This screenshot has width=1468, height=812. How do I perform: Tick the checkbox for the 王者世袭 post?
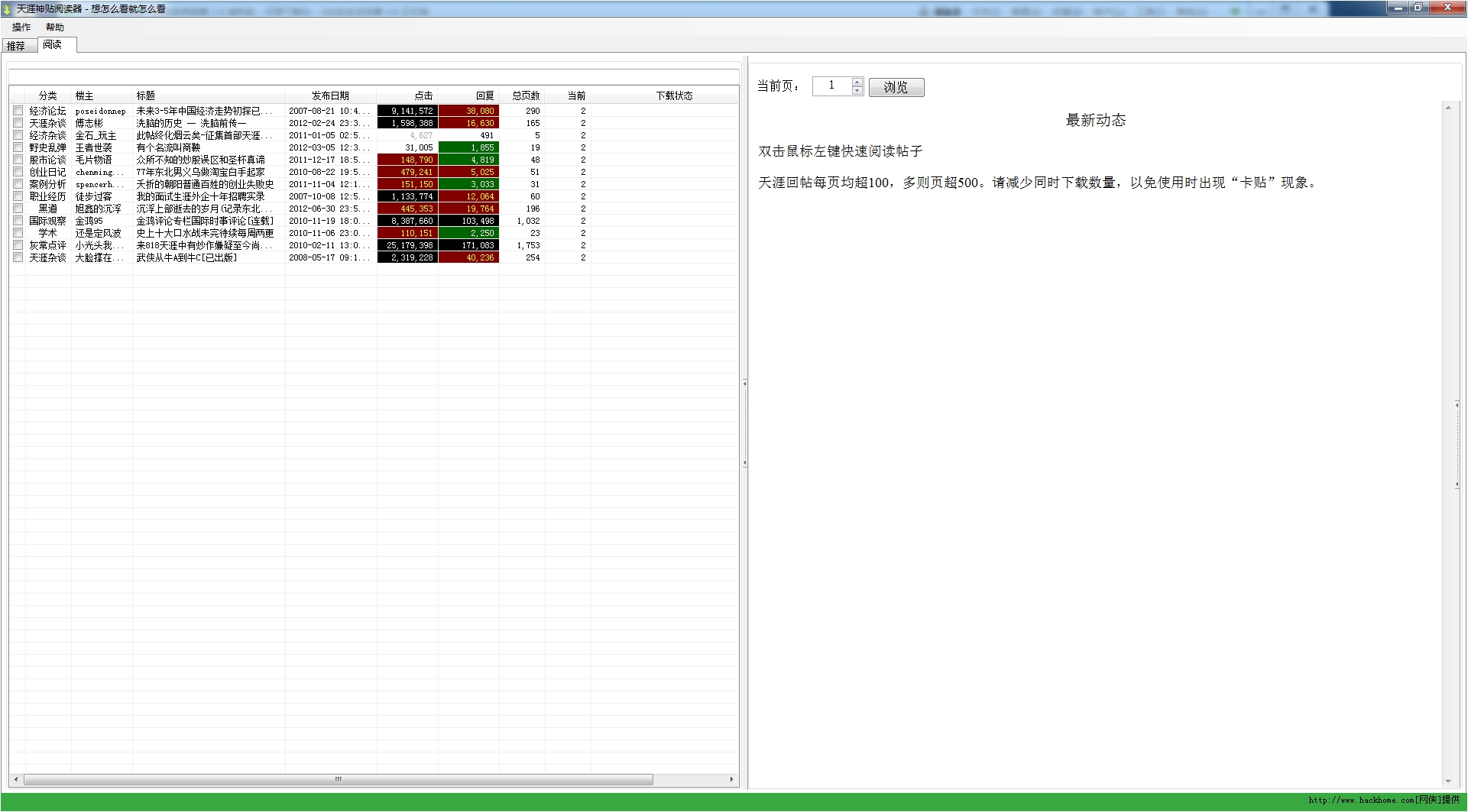(18, 147)
